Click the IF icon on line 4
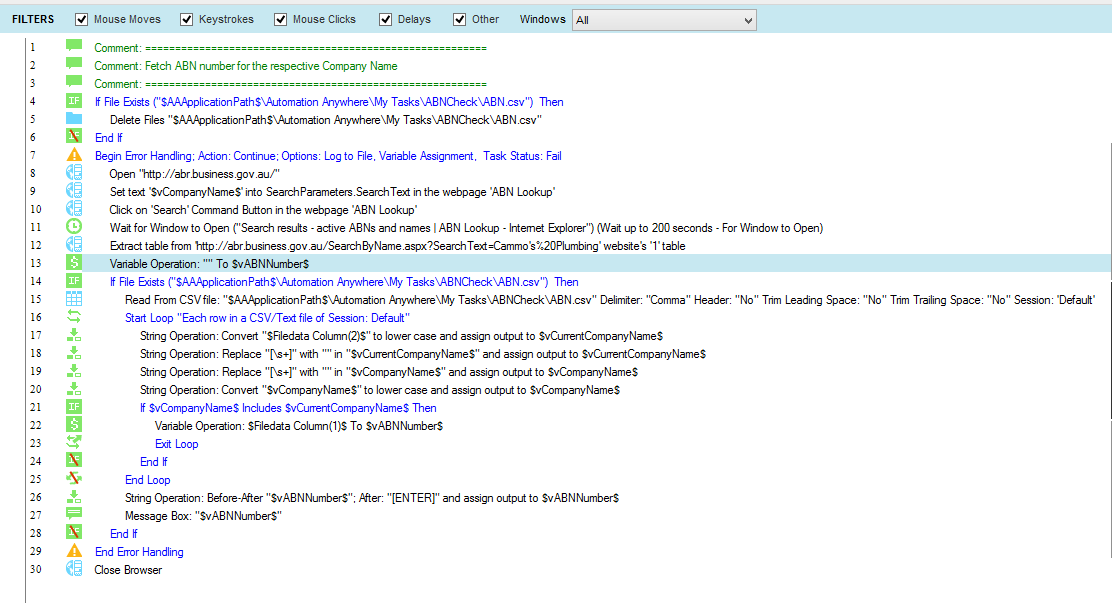 click(x=74, y=102)
